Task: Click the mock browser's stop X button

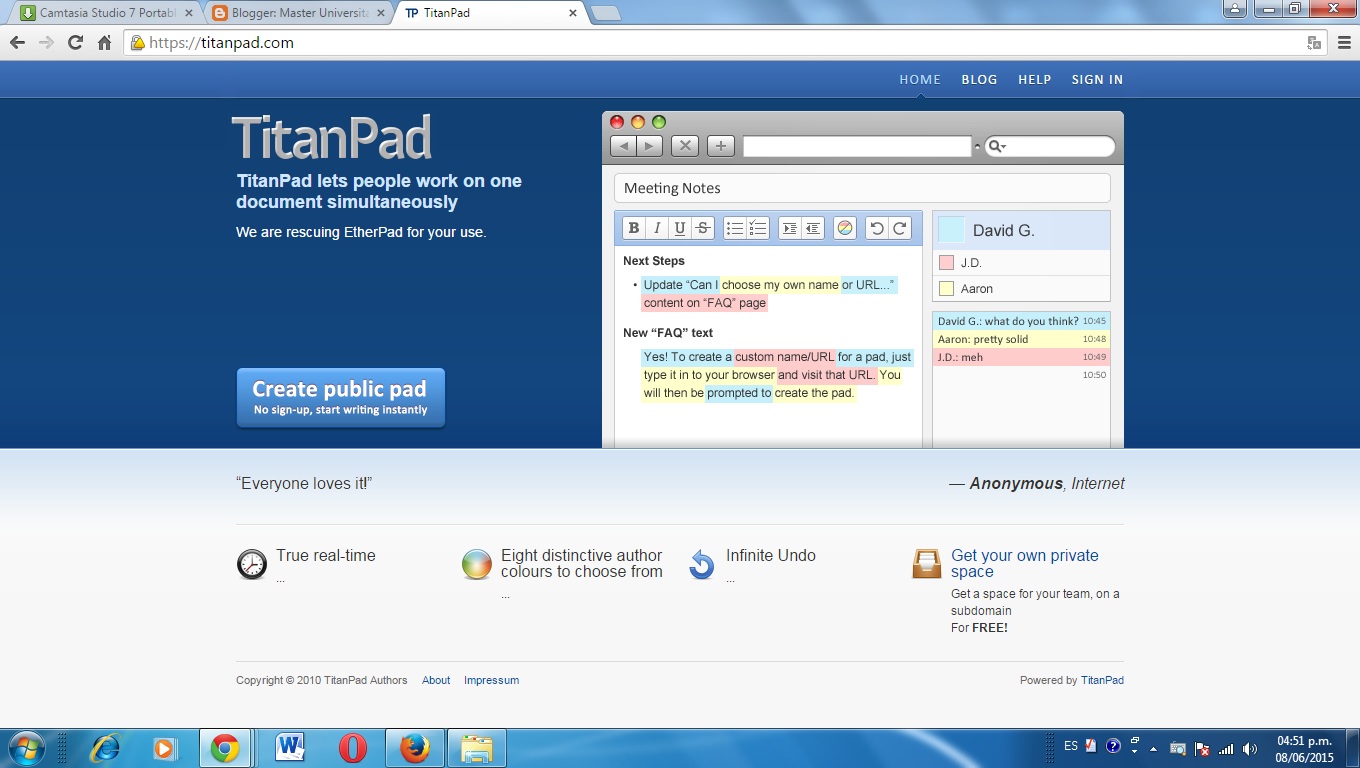Action: point(685,146)
